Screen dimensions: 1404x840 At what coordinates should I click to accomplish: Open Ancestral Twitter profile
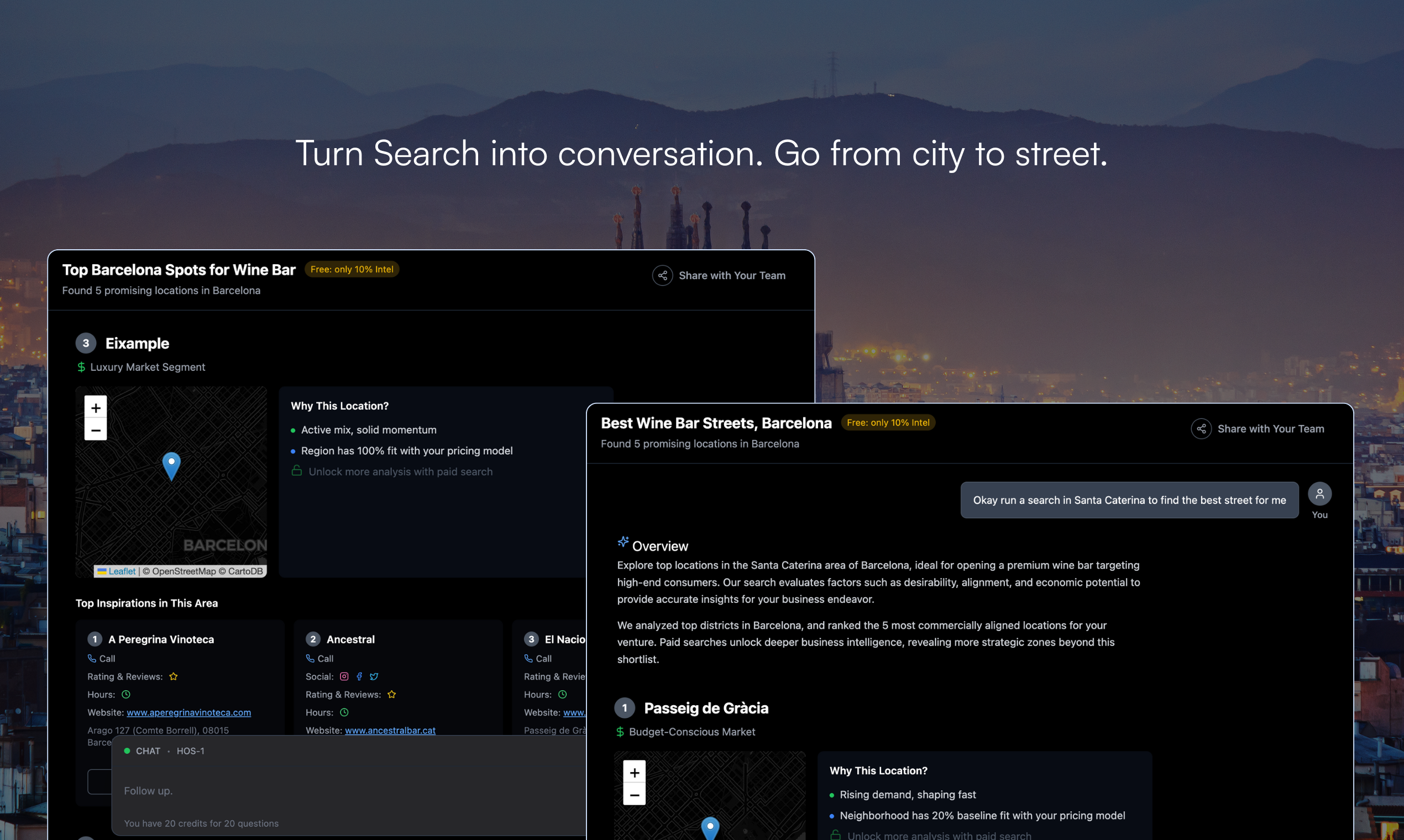[x=374, y=676]
